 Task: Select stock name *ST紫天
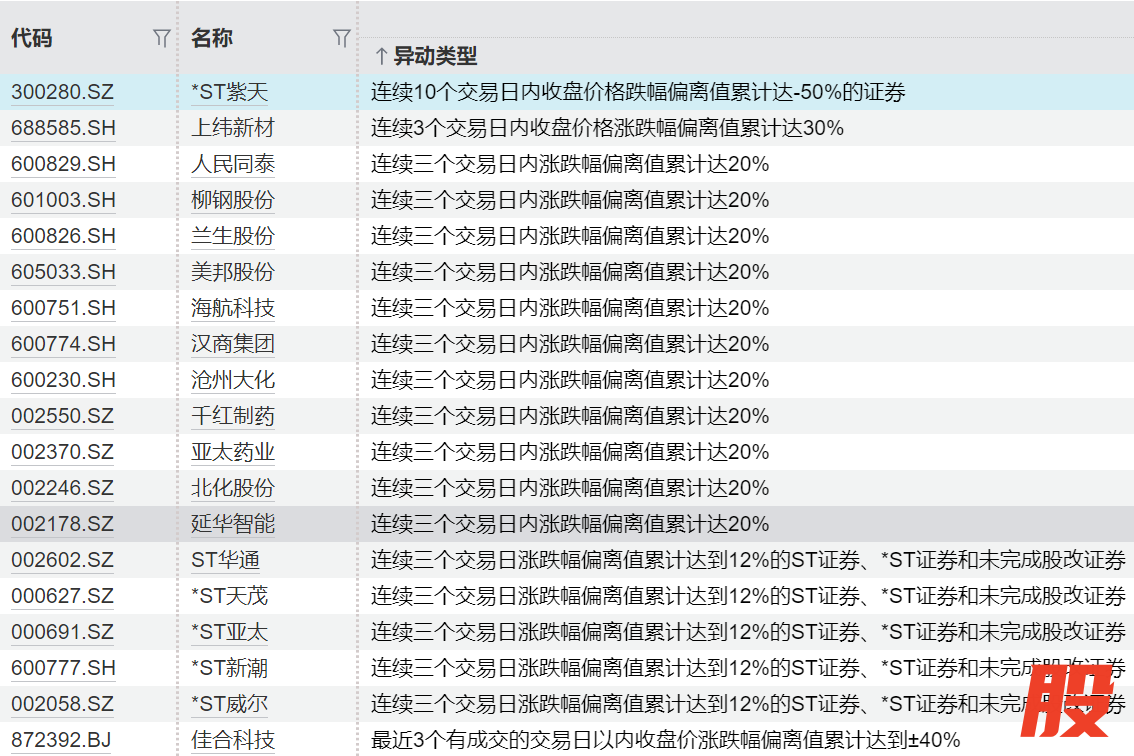pyautogui.click(x=230, y=93)
